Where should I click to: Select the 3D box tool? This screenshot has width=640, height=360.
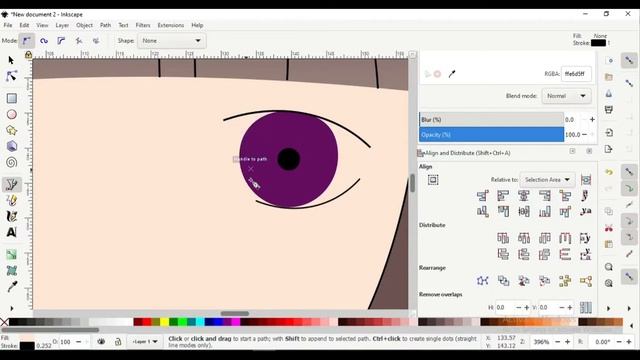pos(11,146)
